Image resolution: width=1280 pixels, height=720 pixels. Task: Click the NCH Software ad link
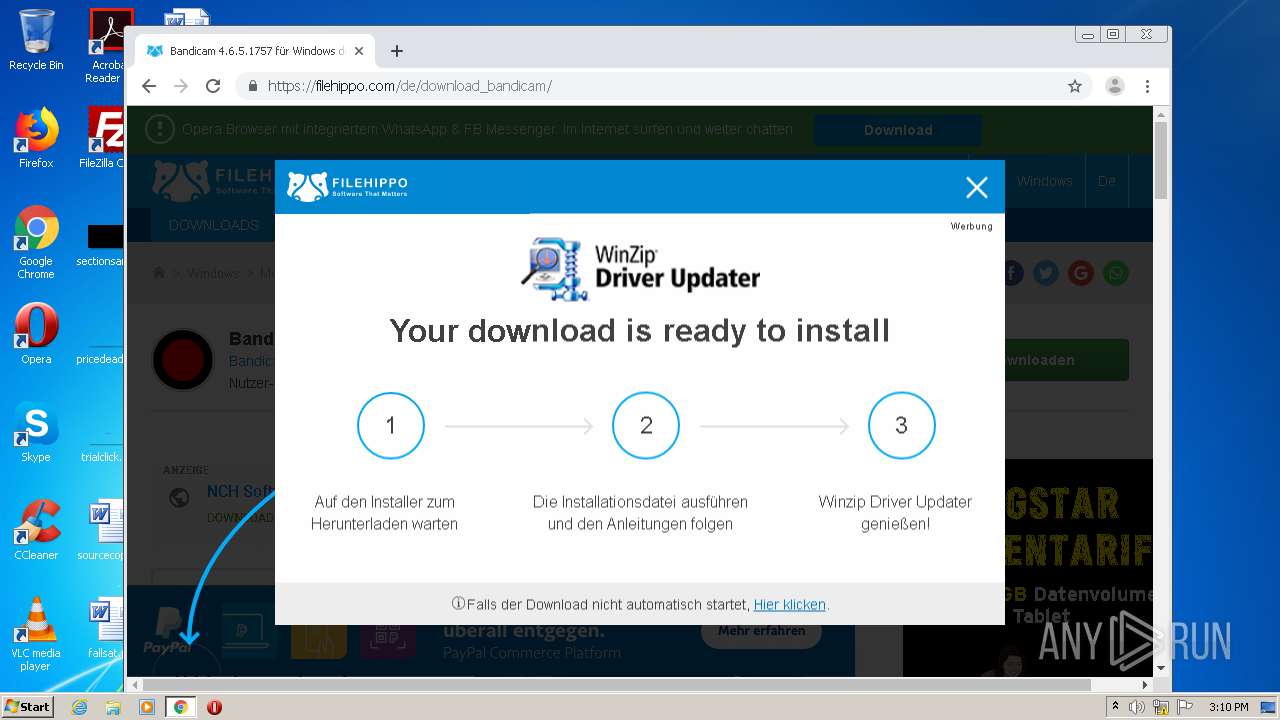click(x=241, y=491)
